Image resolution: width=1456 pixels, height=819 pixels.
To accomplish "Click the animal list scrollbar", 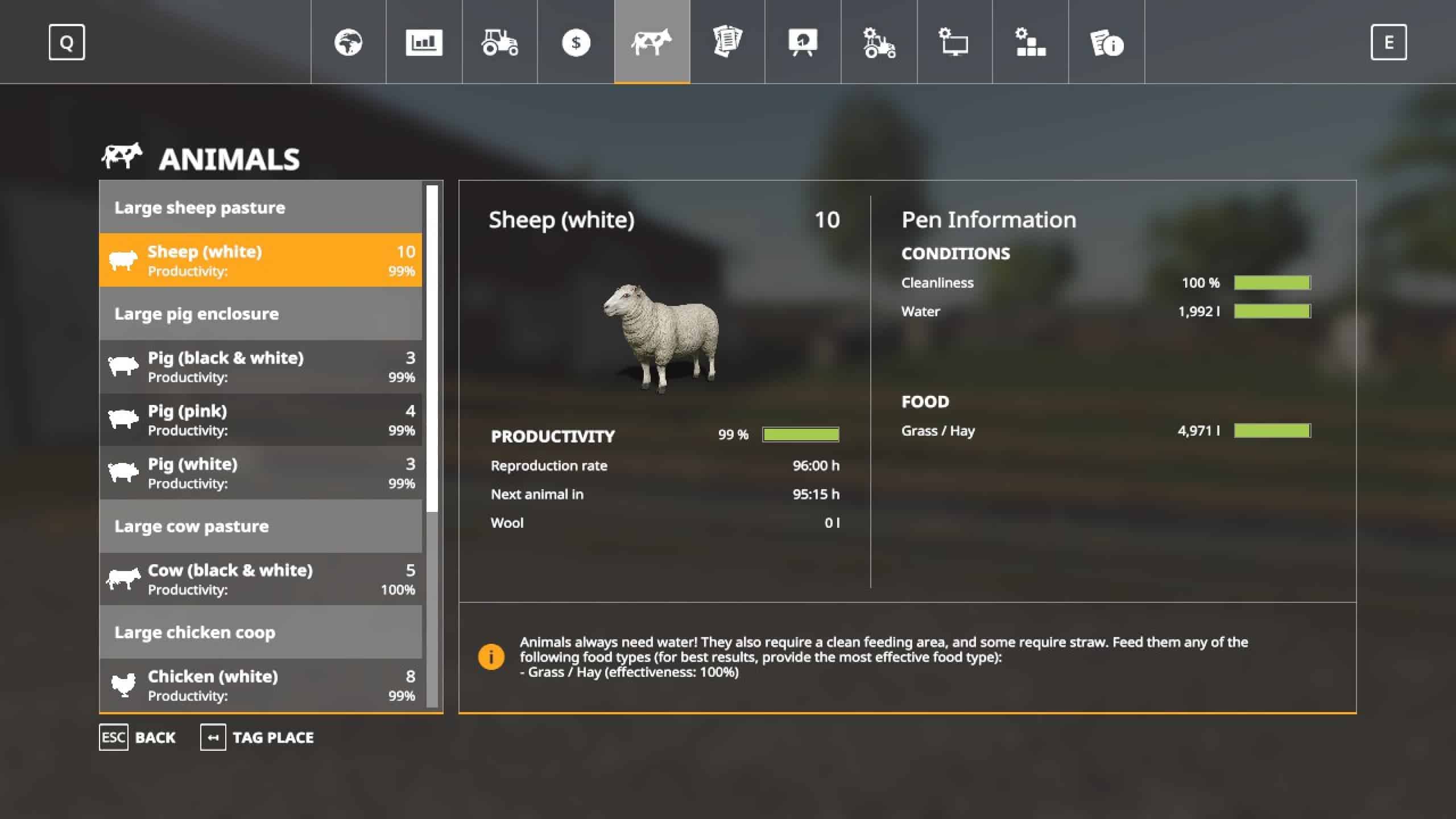I will coord(432,349).
